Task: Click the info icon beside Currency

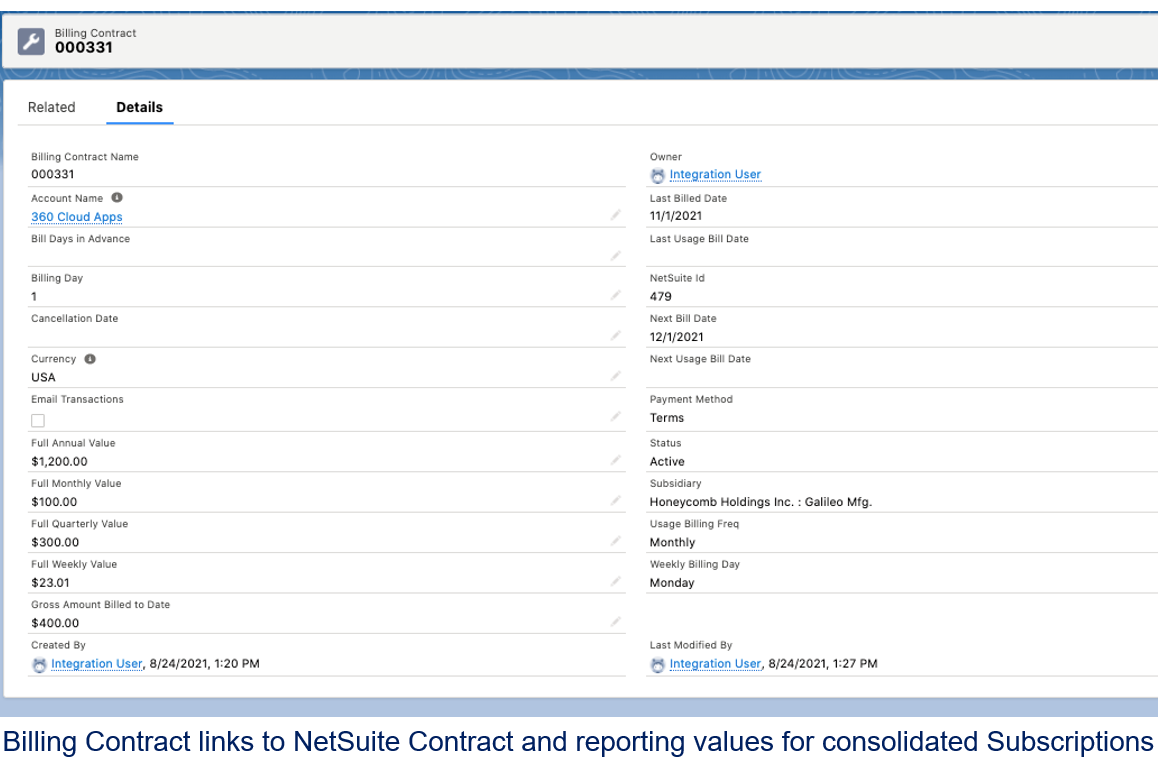Action: (90, 359)
